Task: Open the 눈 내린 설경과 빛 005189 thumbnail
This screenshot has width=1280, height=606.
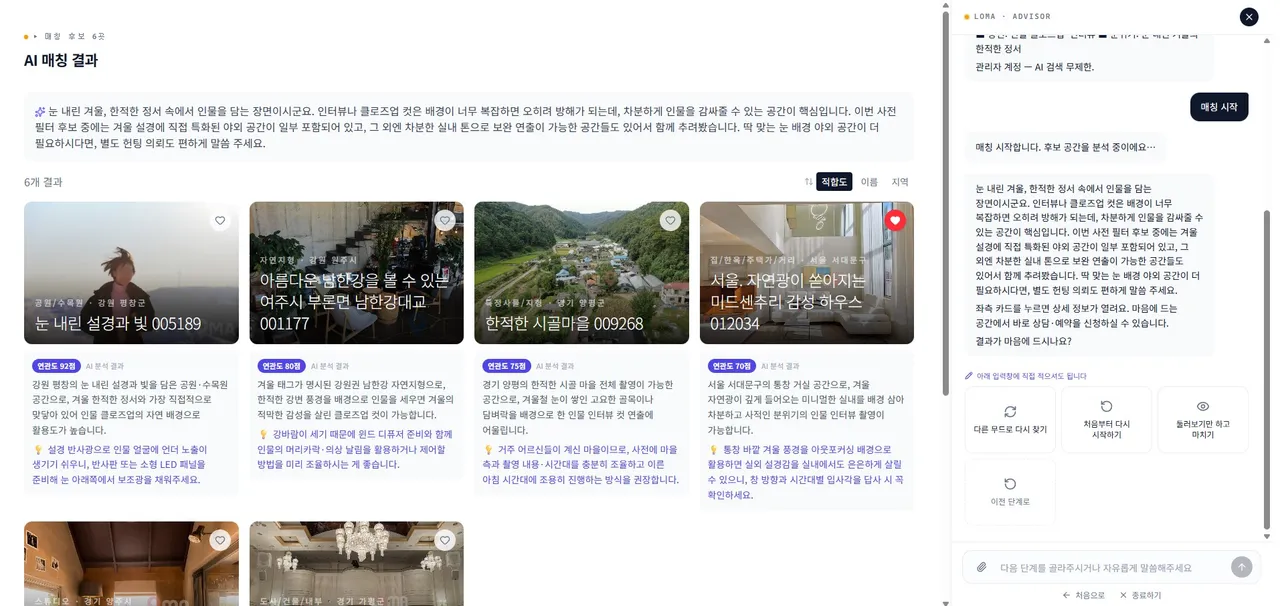Action: tap(131, 273)
